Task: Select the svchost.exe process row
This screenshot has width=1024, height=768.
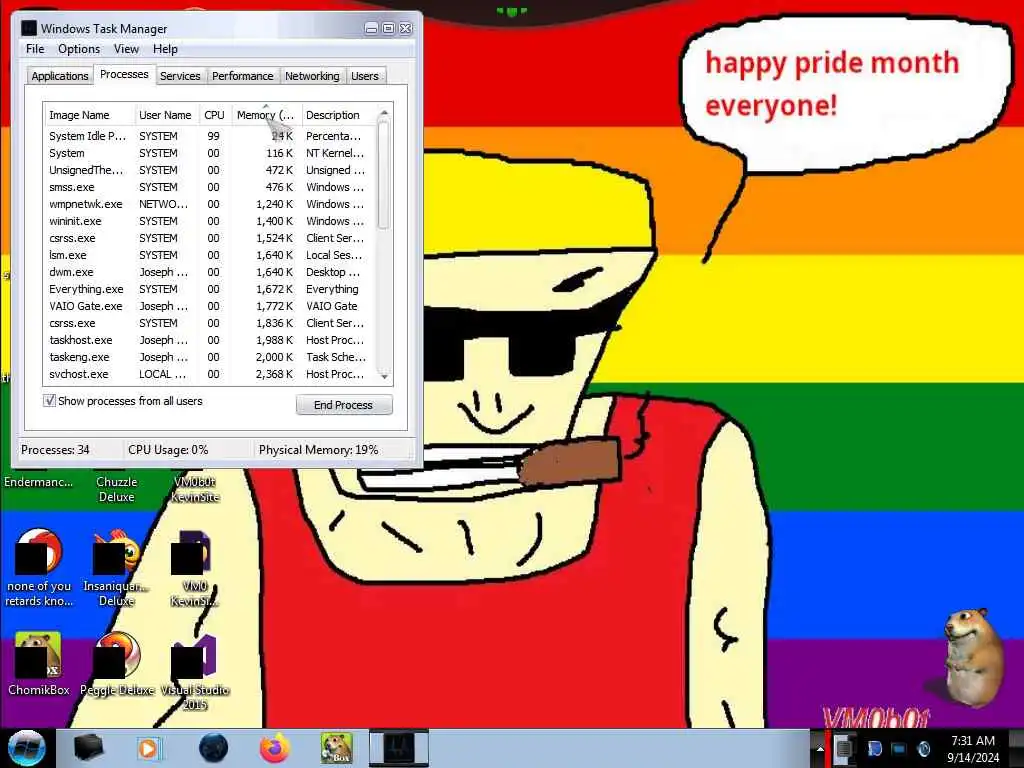Action: [210, 374]
